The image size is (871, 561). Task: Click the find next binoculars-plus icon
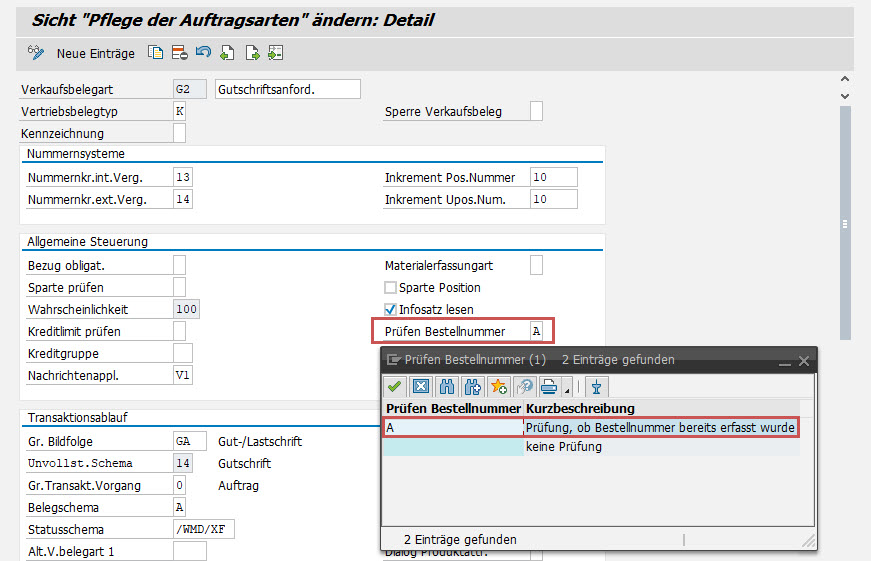point(473,387)
